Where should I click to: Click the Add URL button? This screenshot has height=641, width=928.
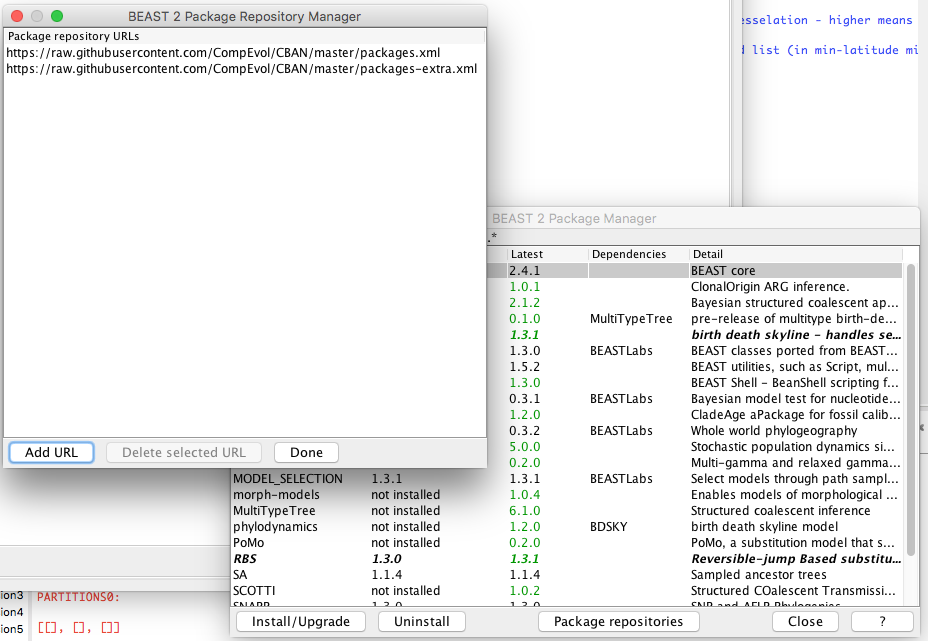coord(51,453)
